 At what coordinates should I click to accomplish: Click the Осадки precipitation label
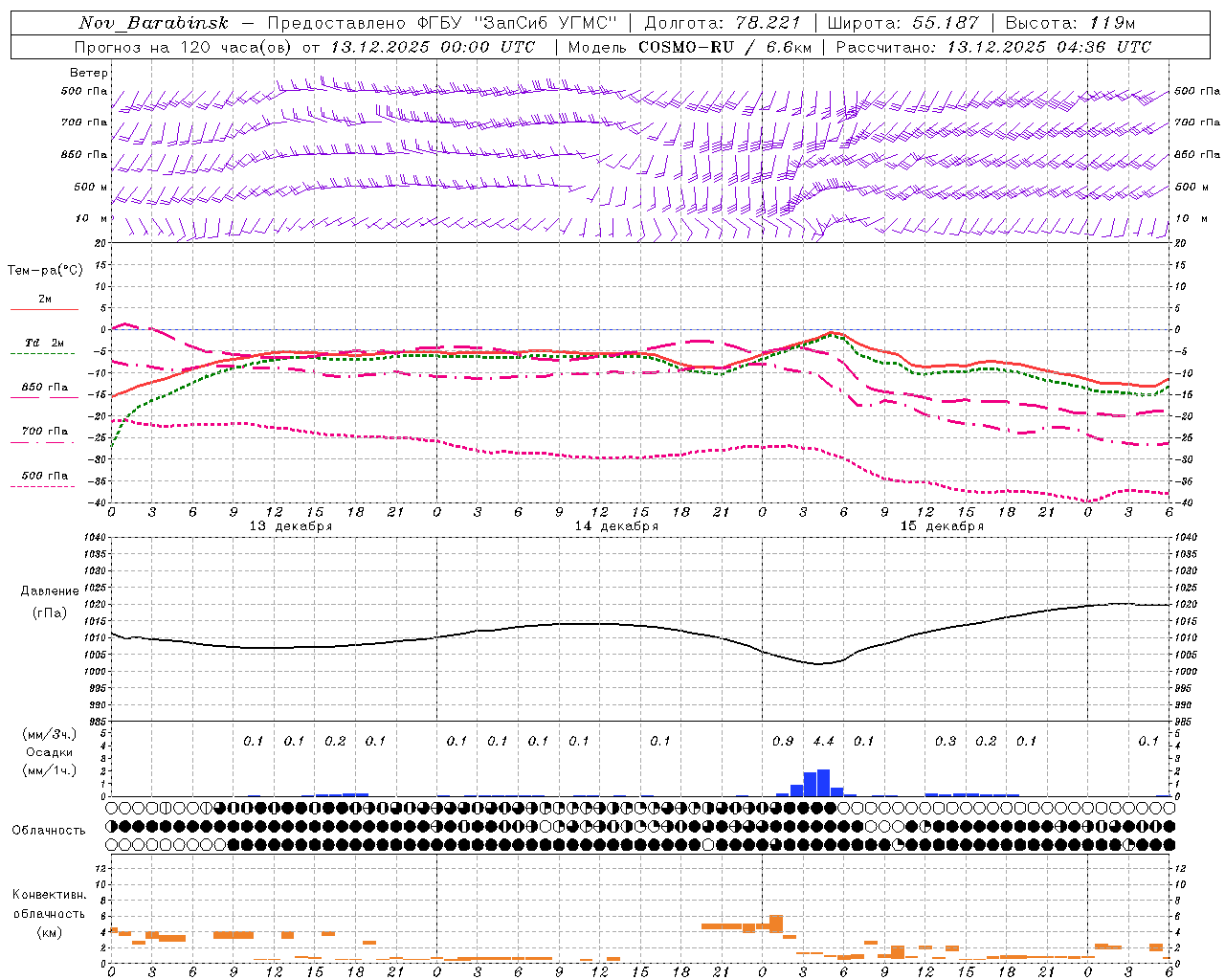tap(50, 752)
